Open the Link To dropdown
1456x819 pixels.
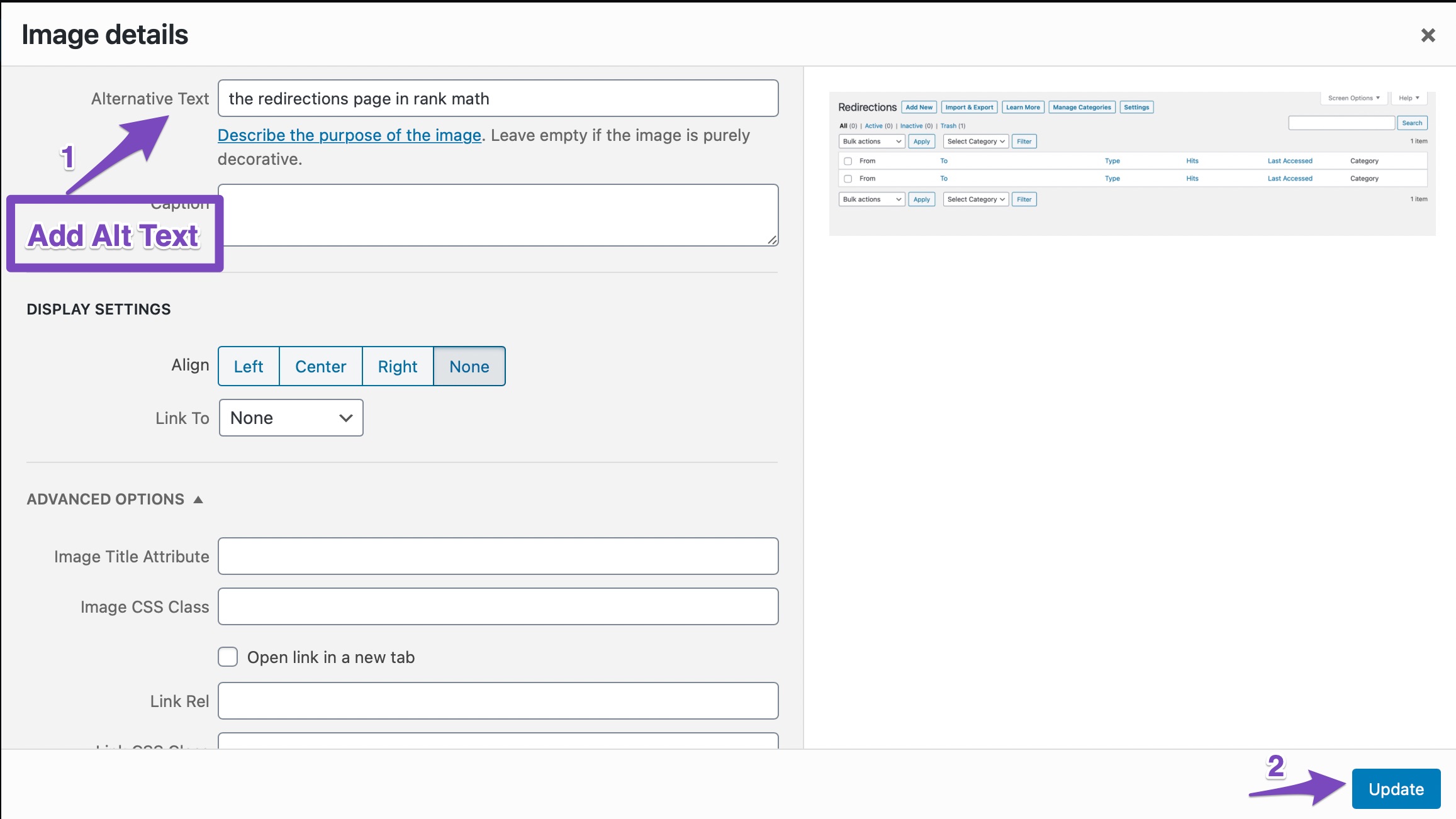(x=289, y=418)
